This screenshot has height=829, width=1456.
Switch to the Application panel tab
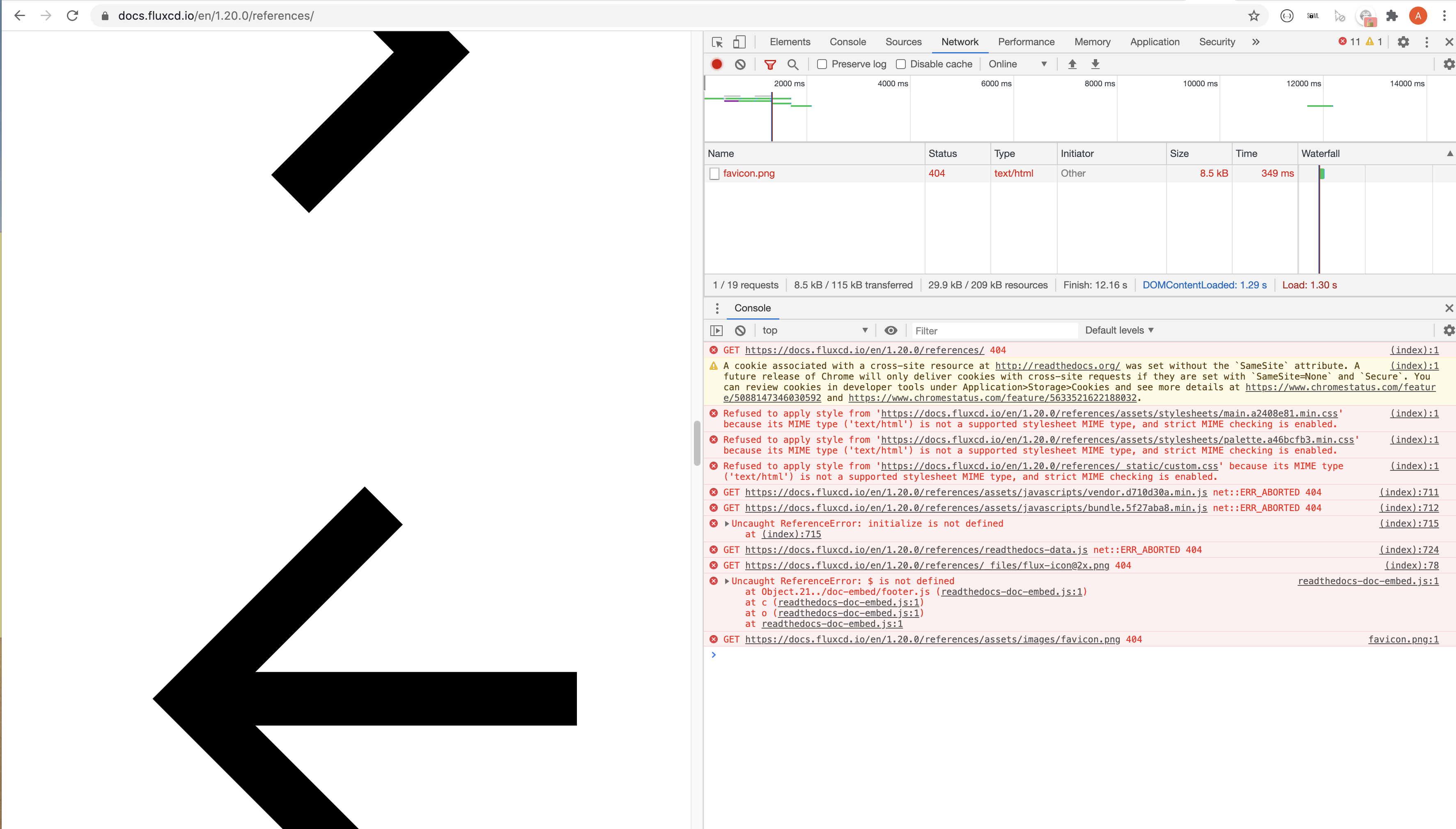pos(1154,41)
